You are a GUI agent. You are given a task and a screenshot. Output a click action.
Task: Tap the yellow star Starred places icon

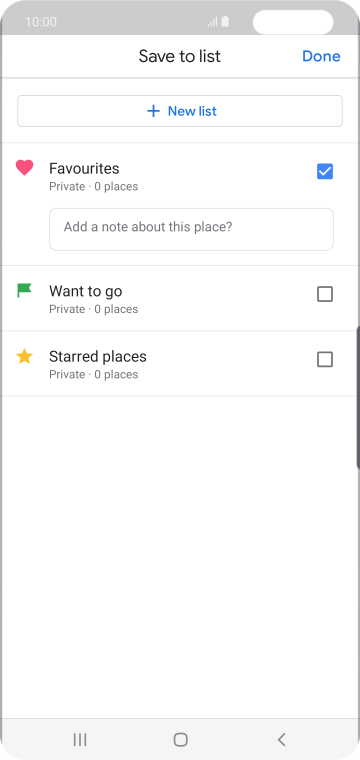[x=24, y=356]
